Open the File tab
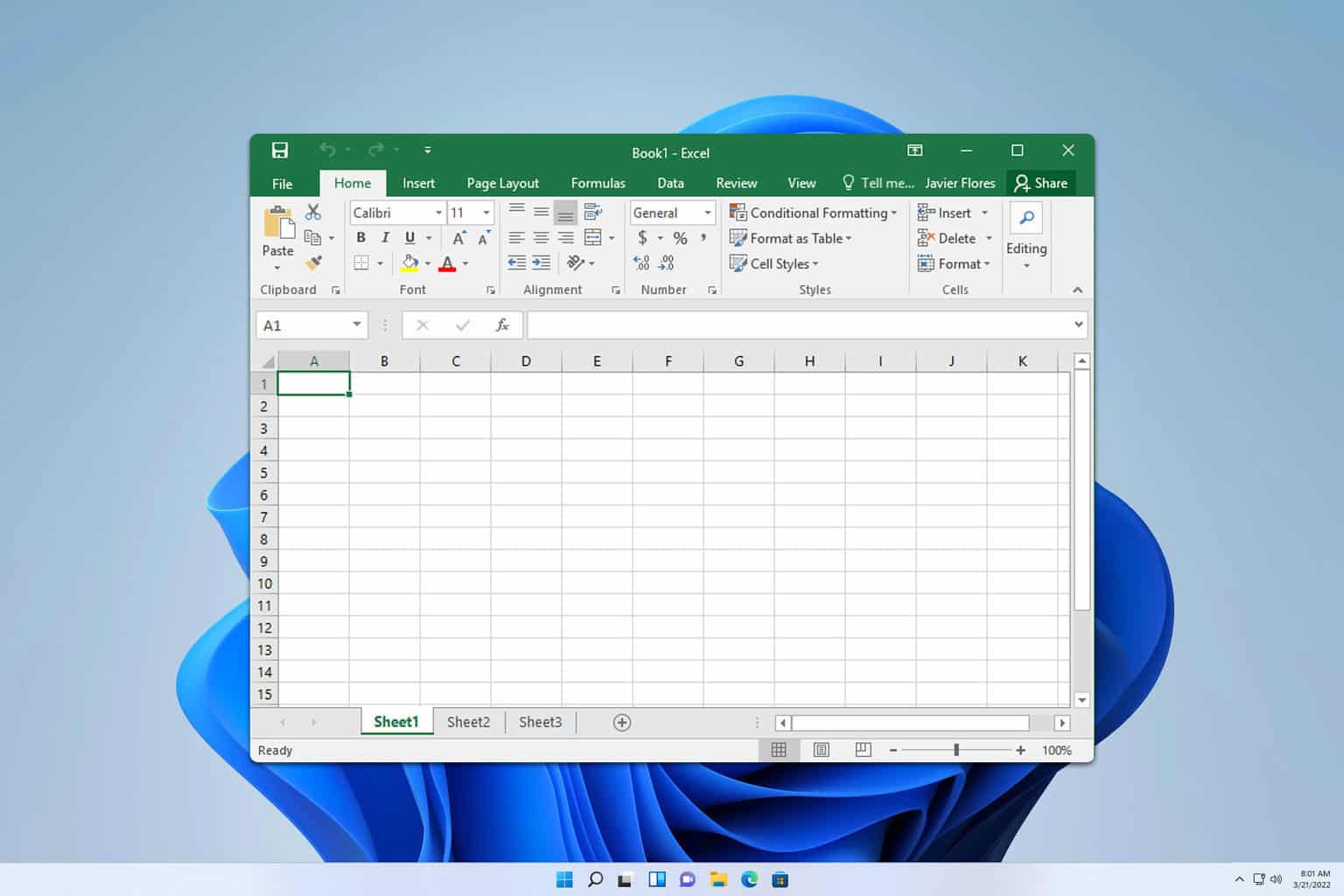 point(282,184)
